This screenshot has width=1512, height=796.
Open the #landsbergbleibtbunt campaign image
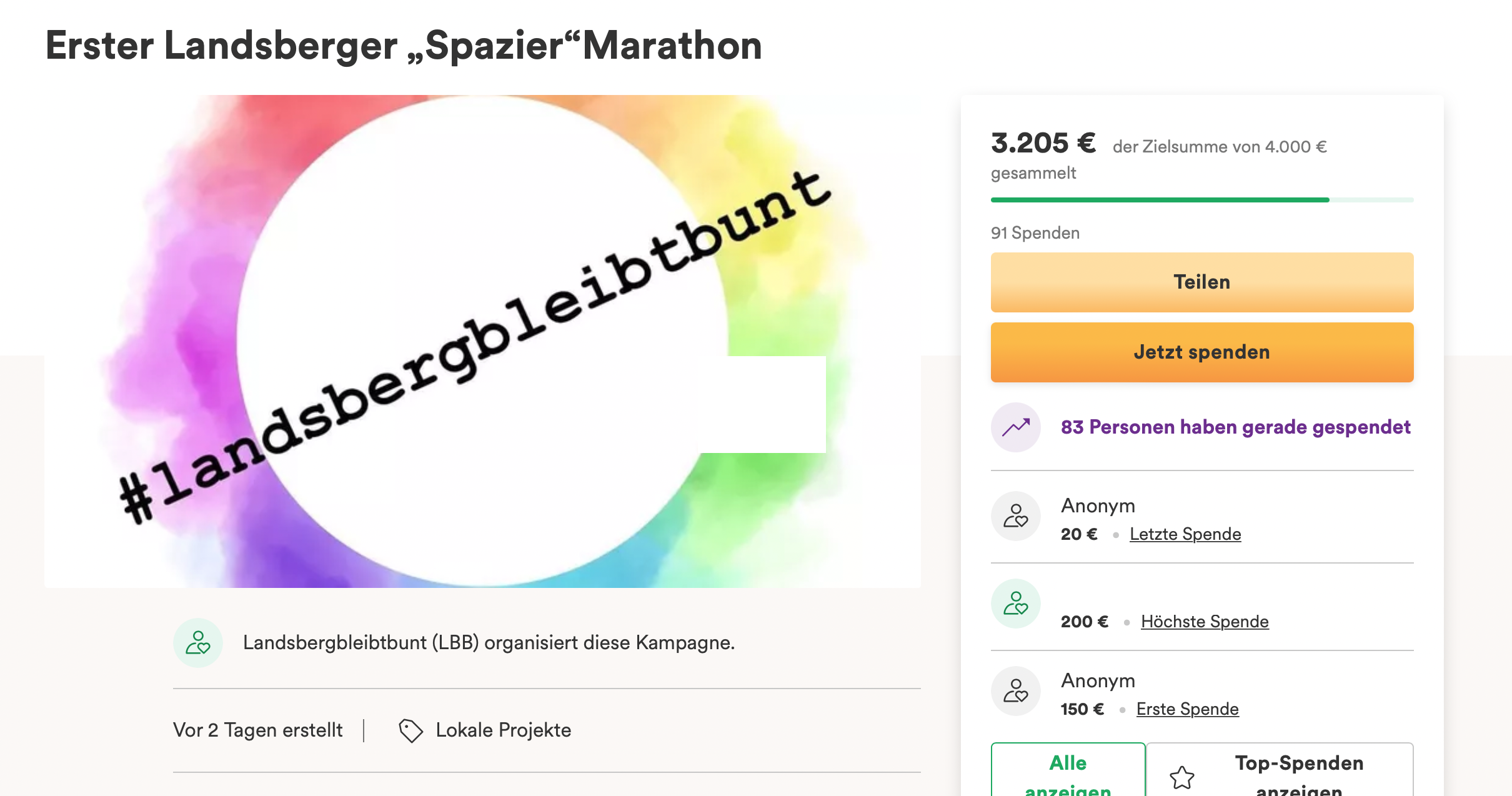click(x=482, y=341)
